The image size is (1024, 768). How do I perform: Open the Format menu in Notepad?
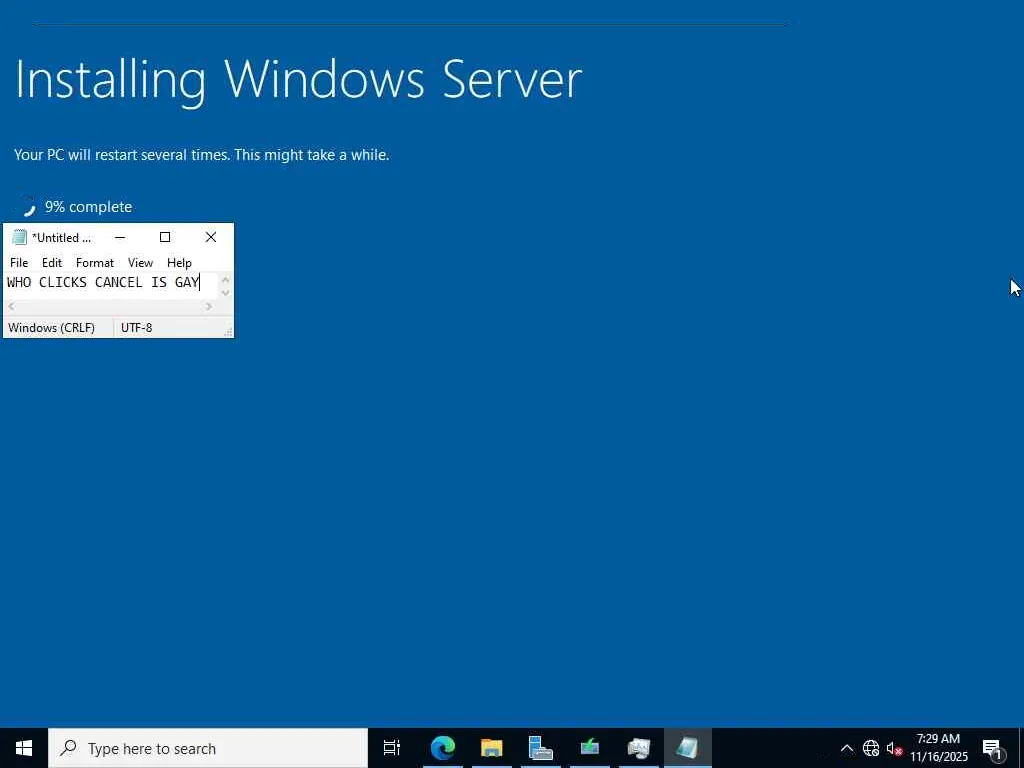click(x=95, y=263)
